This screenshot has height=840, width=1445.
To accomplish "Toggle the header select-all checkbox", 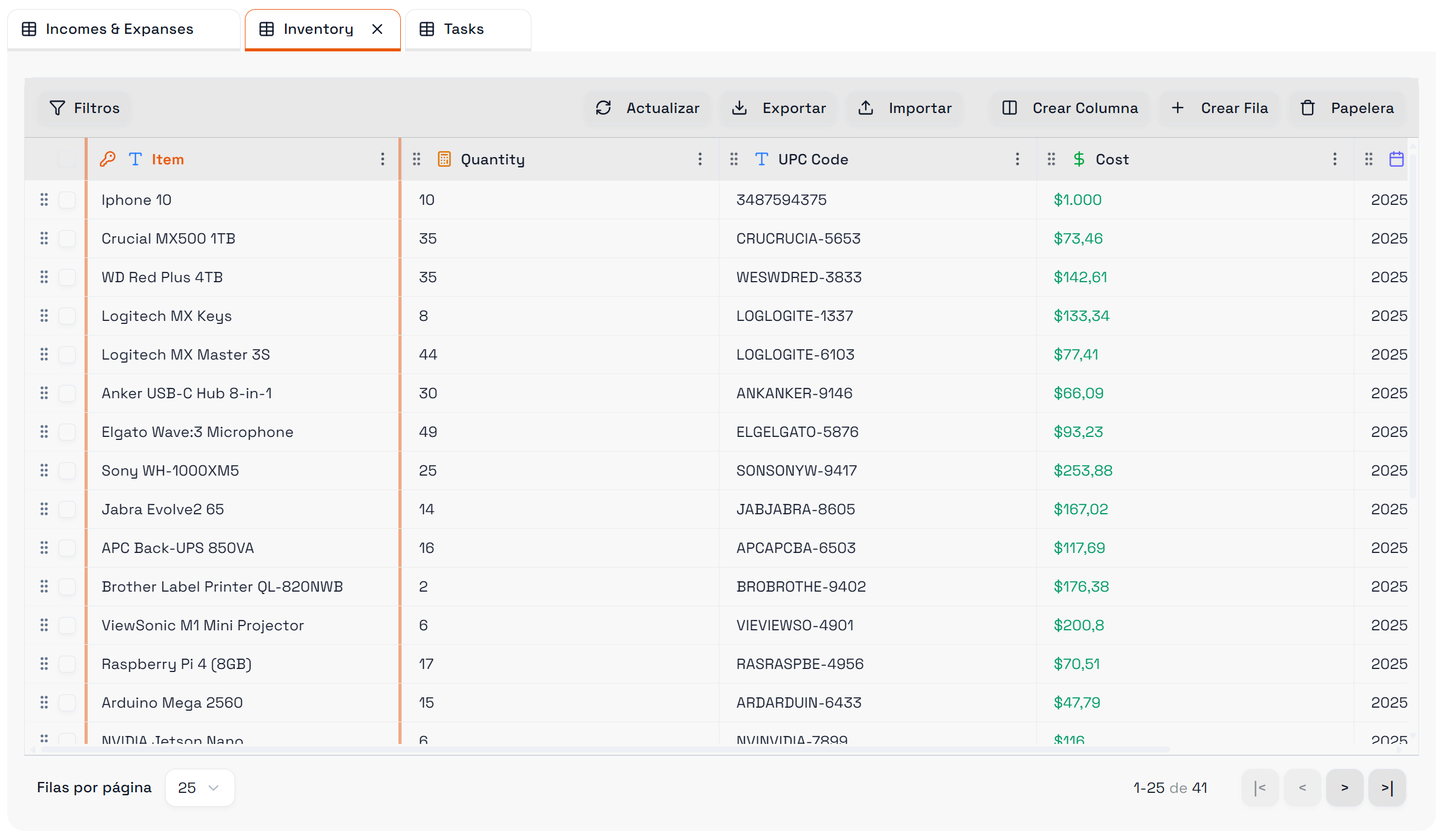I will (x=67, y=160).
